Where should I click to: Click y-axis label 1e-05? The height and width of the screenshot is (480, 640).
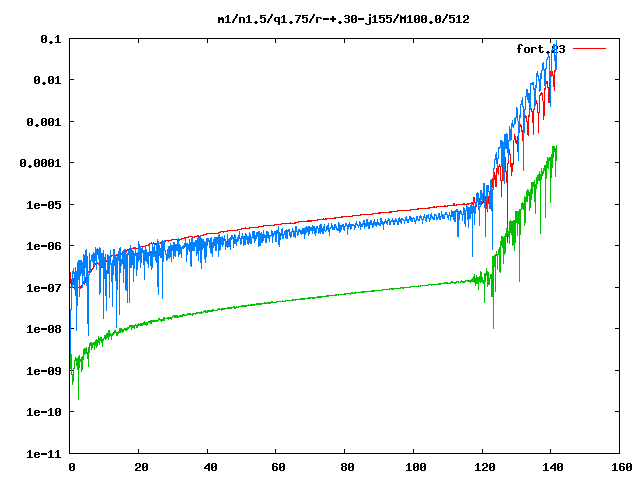click(x=44, y=205)
